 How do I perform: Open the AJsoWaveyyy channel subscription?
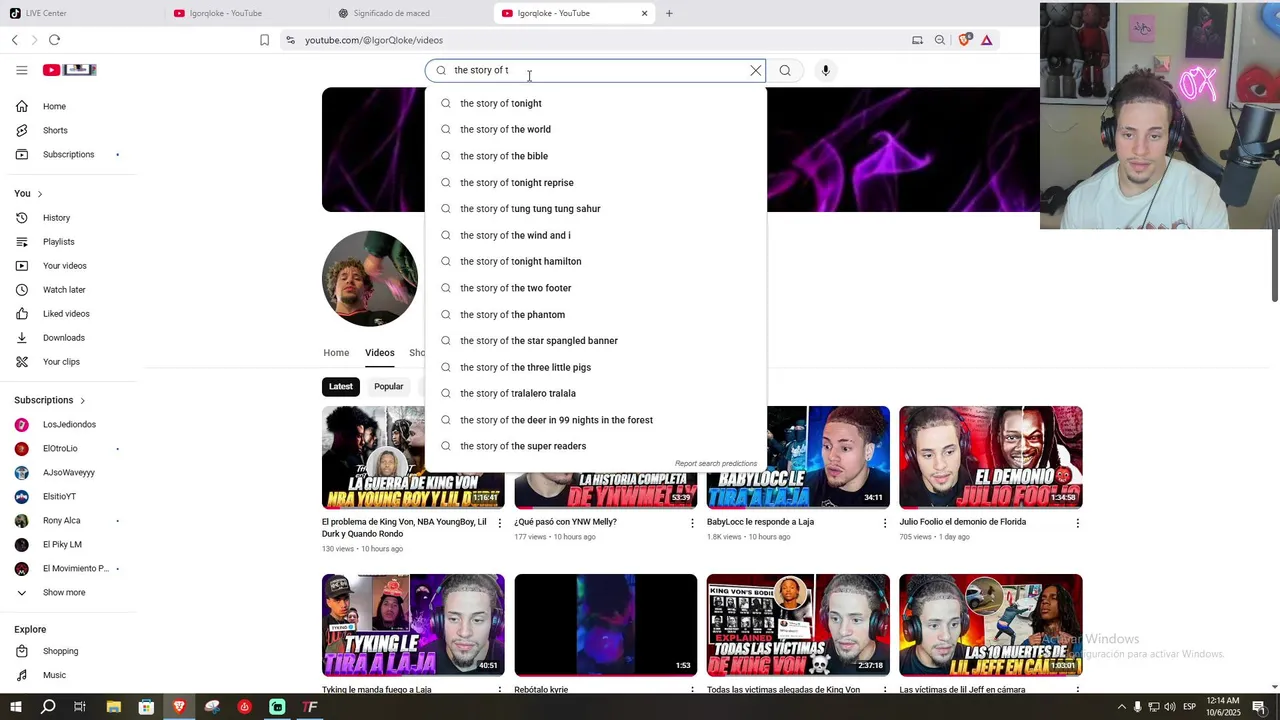point(68,472)
